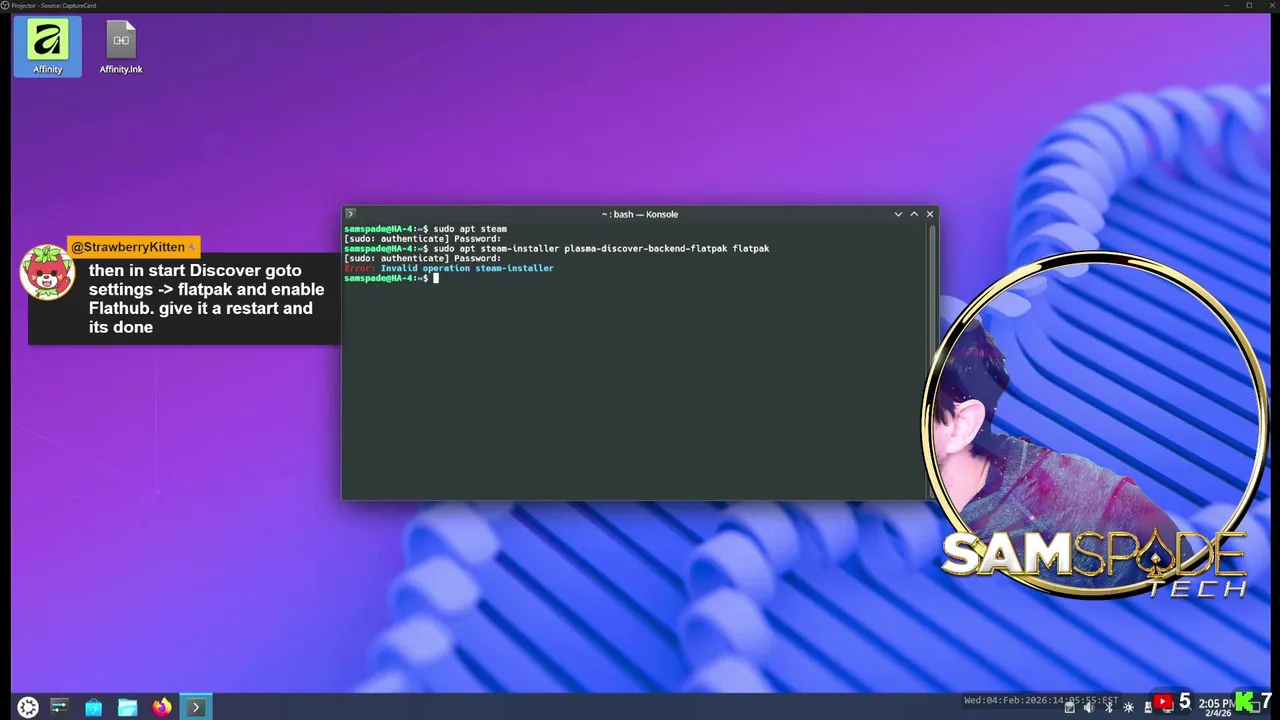Open brightness tray icon
The image size is (1280, 720).
pos(1129,707)
